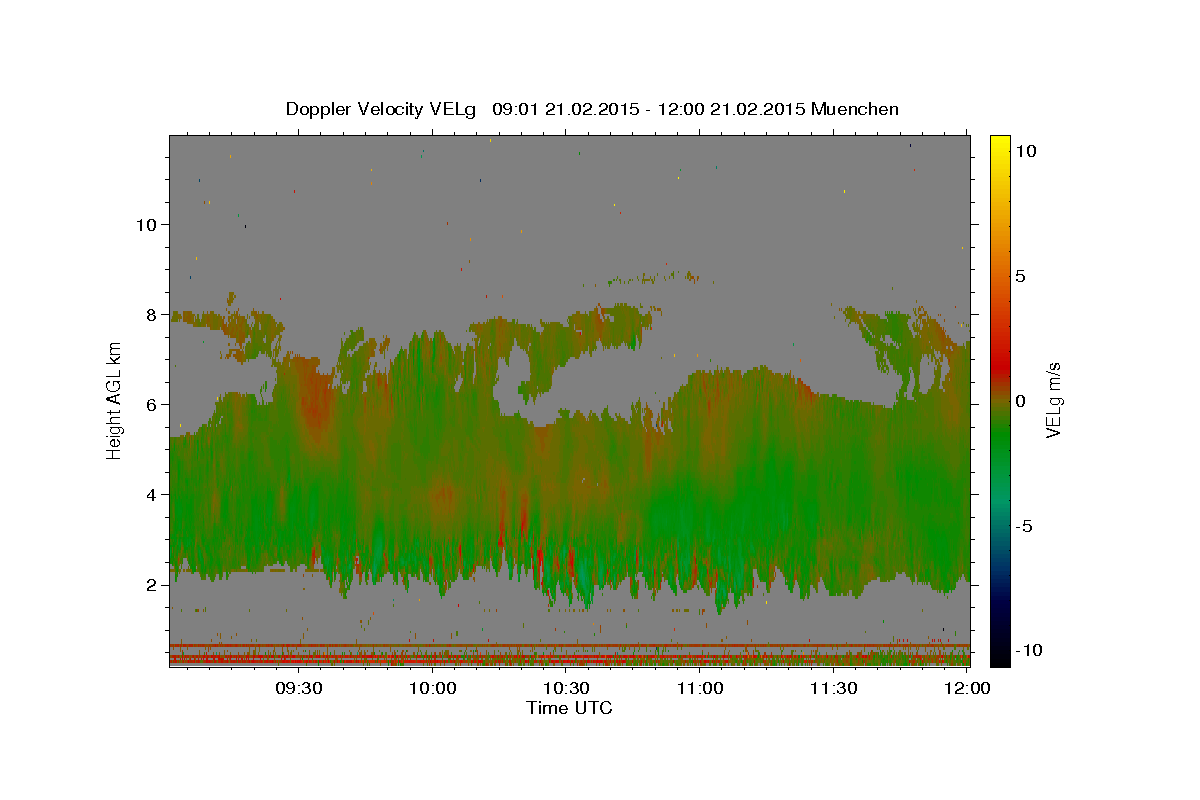Click the yellow top of the colorbar

coord(1000,142)
